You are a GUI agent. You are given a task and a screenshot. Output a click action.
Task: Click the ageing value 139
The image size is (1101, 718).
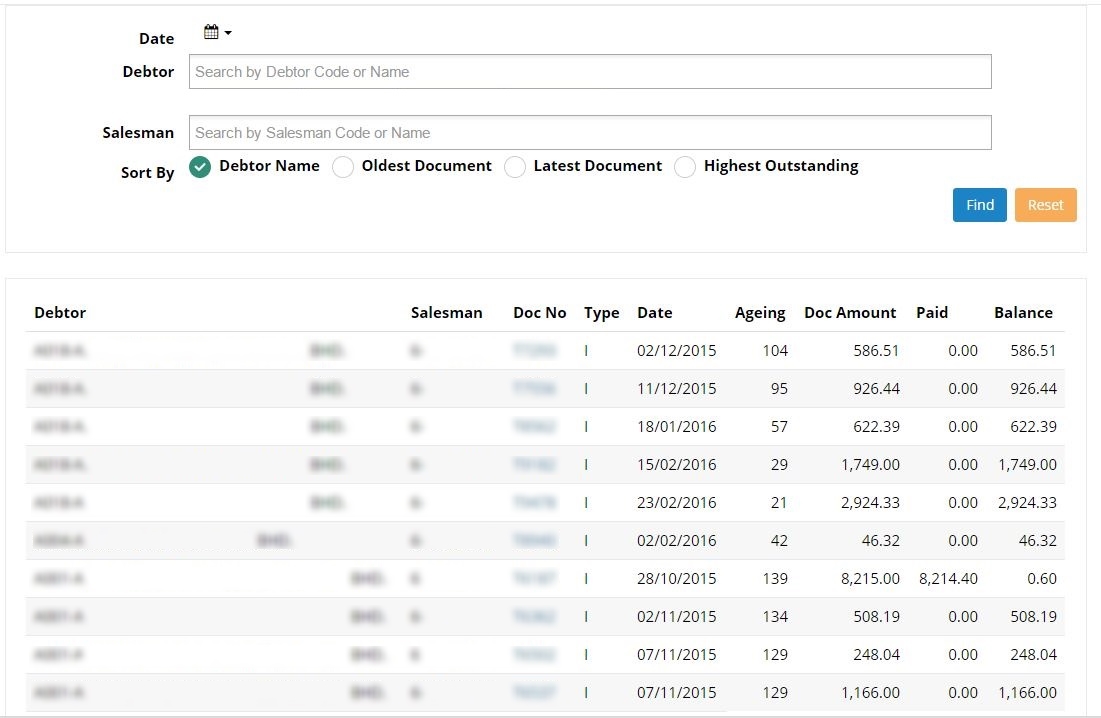[x=775, y=578]
